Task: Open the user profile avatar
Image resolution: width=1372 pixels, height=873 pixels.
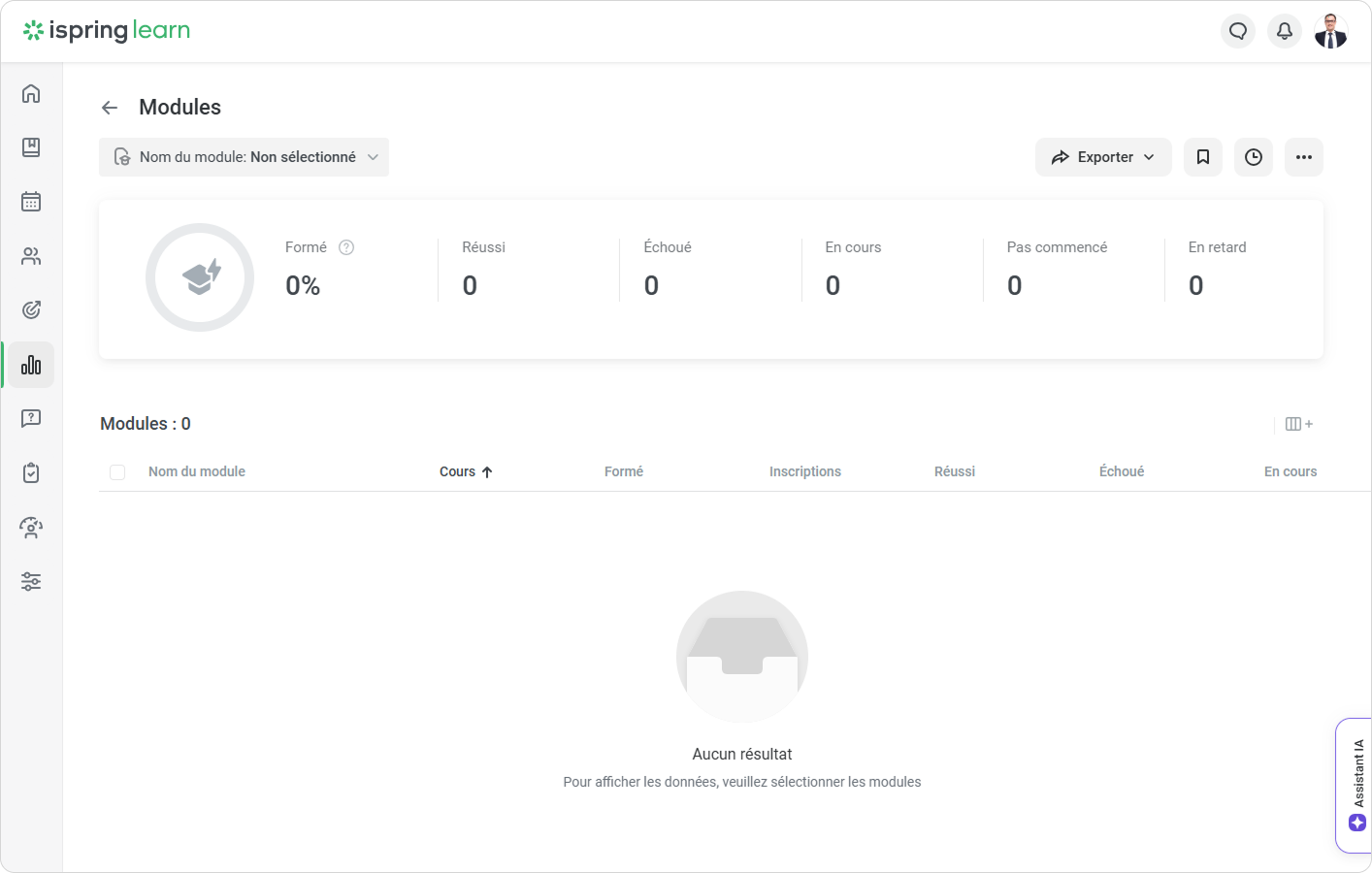Action: (1331, 31)
